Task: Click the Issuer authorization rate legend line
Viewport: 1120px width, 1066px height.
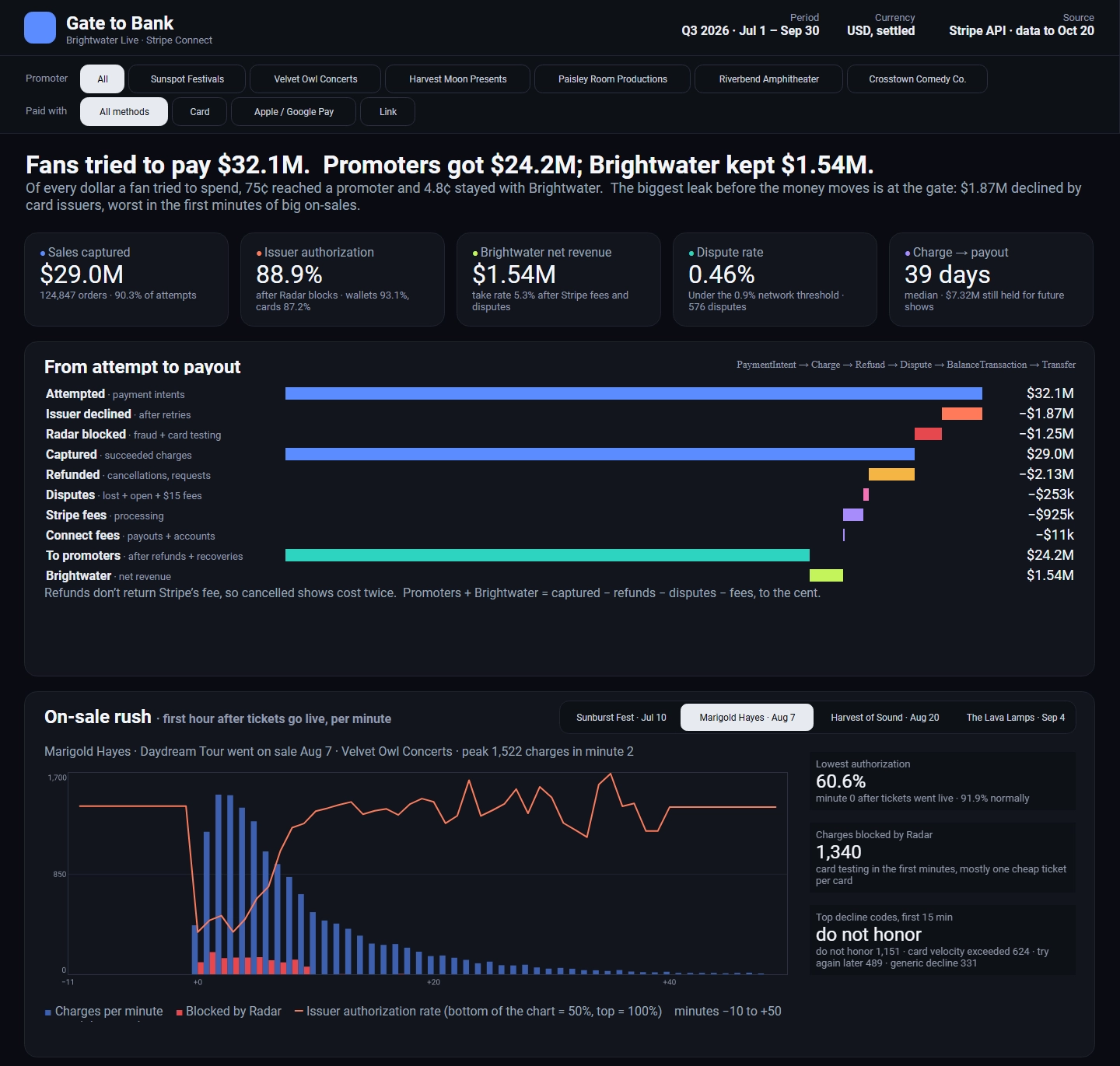Action: pos(299,1012)
